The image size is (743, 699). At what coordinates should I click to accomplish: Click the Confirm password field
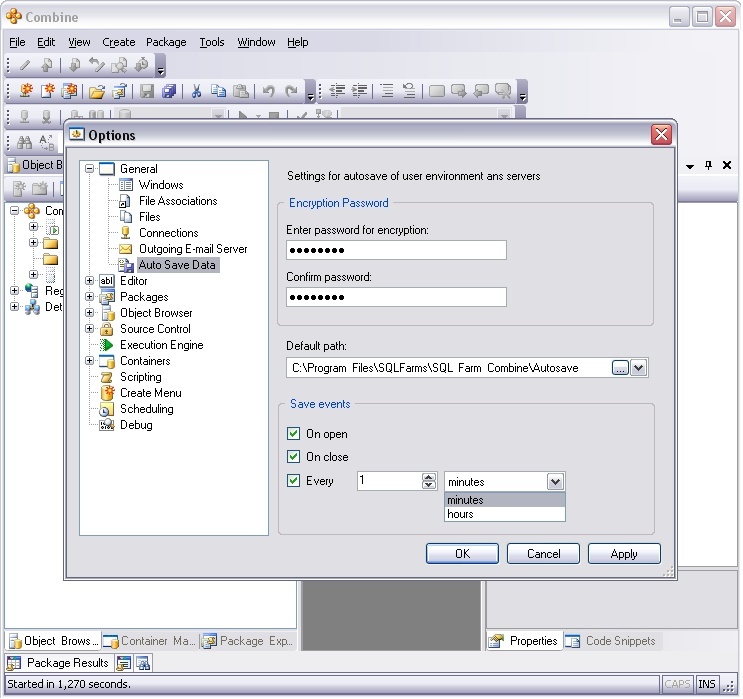tap(396, 297)
